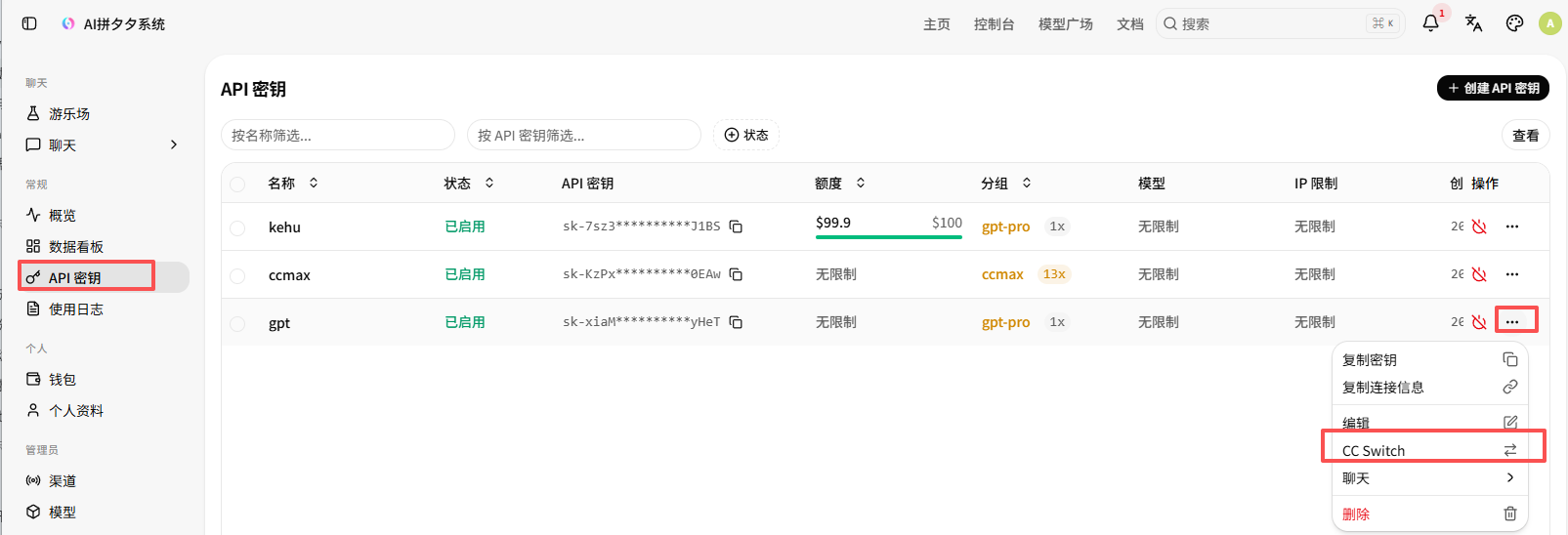Select the API 密钥 sidebar item

[104, 277]
